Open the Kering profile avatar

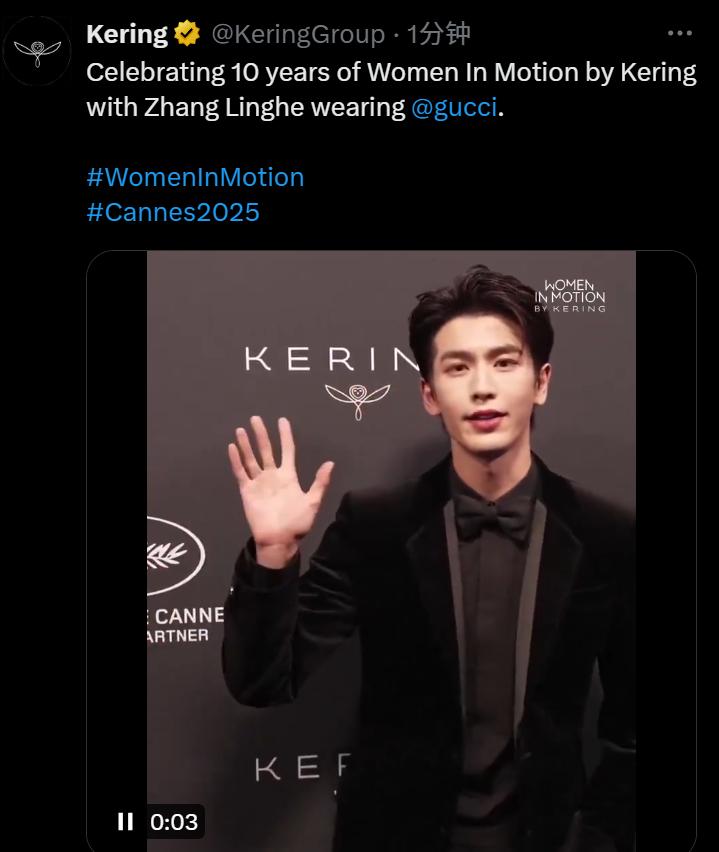coord(37,51)
